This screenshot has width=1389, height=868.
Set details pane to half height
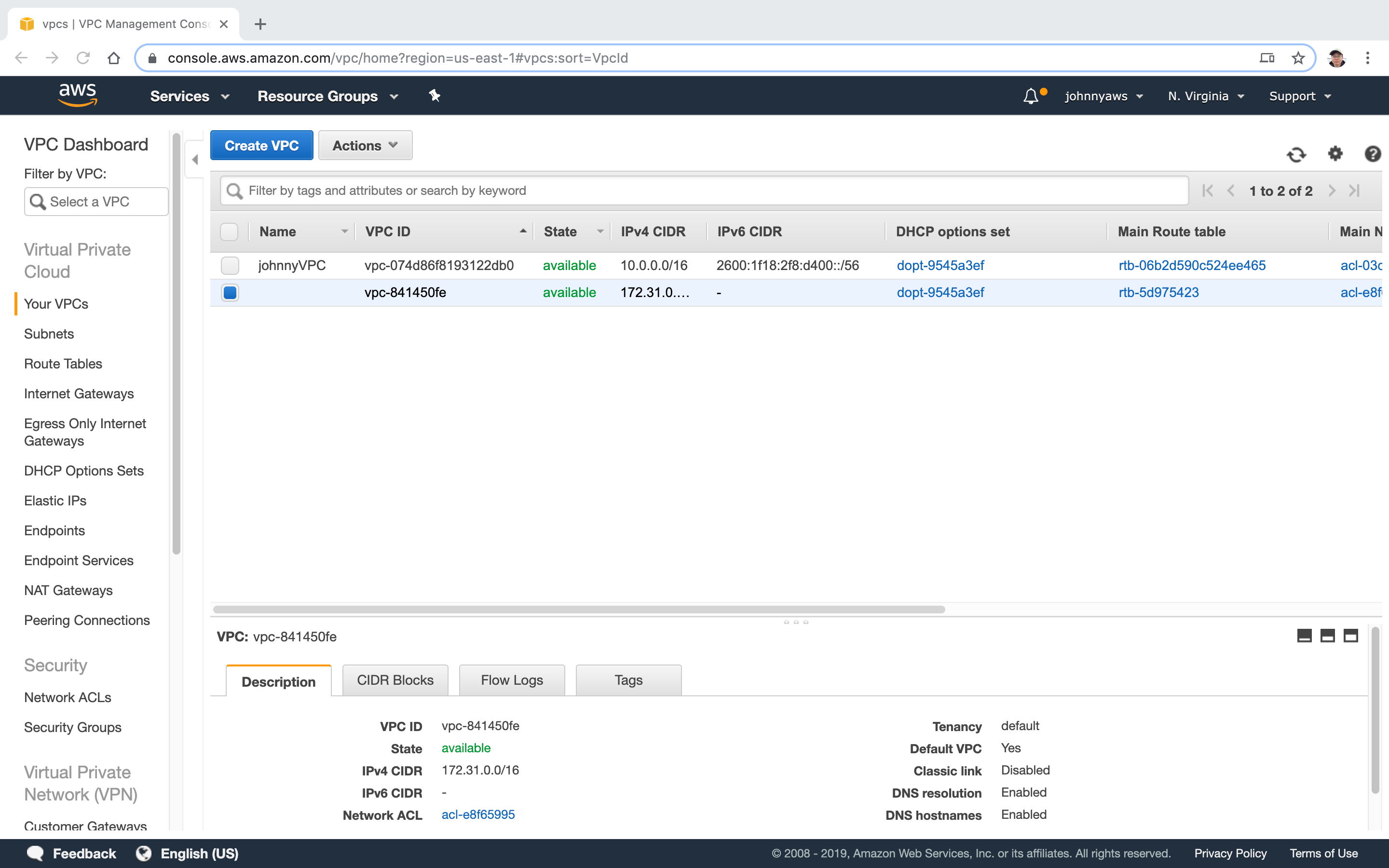(1327, 636)
